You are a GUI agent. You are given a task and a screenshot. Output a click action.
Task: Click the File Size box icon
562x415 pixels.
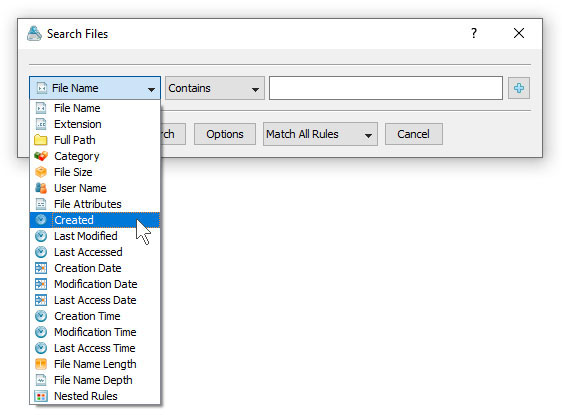click(41, 172)
